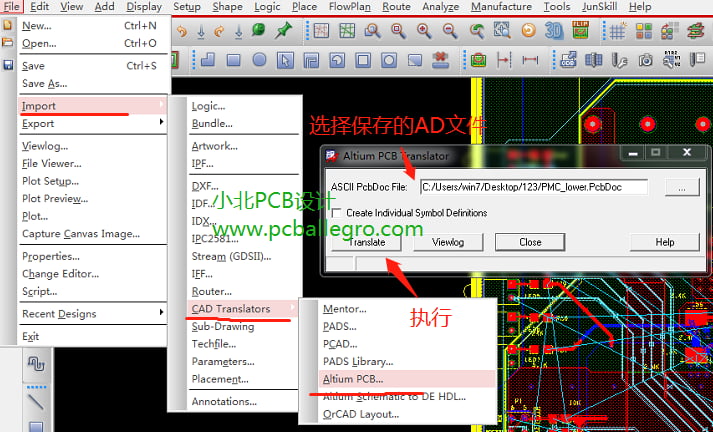The height and width of the screenshot is (432, 713).
Task: Click the Viewlog button in translator dialog
Action: [448, 242]
